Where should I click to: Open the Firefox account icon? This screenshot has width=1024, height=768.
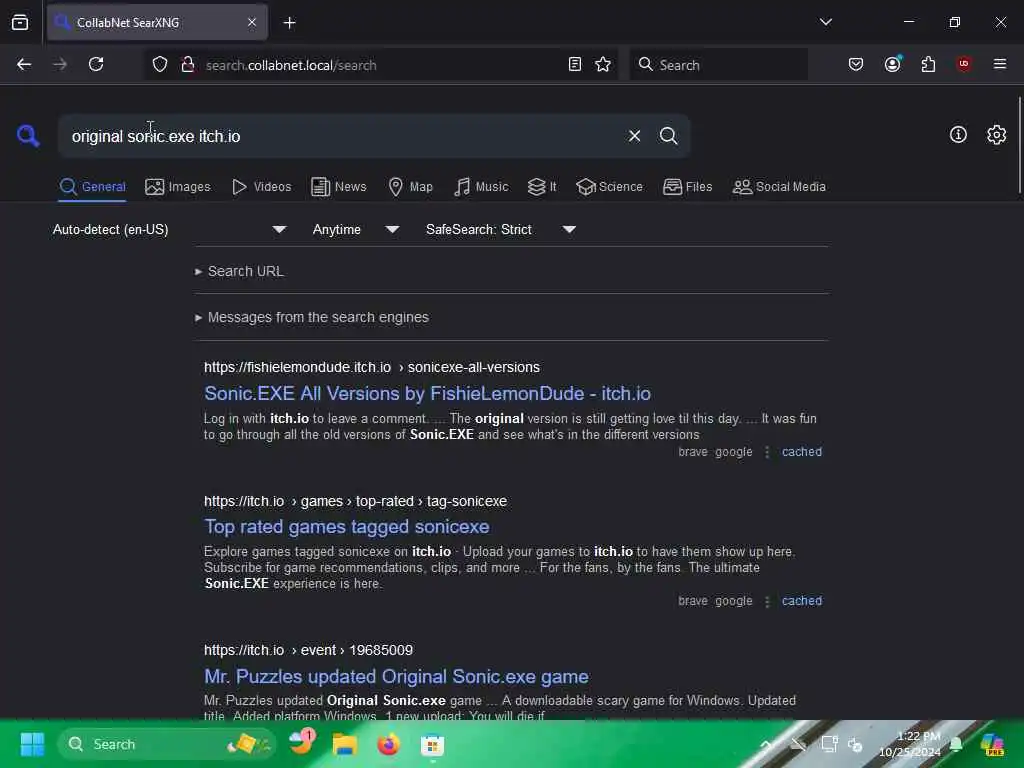click(x=892, y=65)
